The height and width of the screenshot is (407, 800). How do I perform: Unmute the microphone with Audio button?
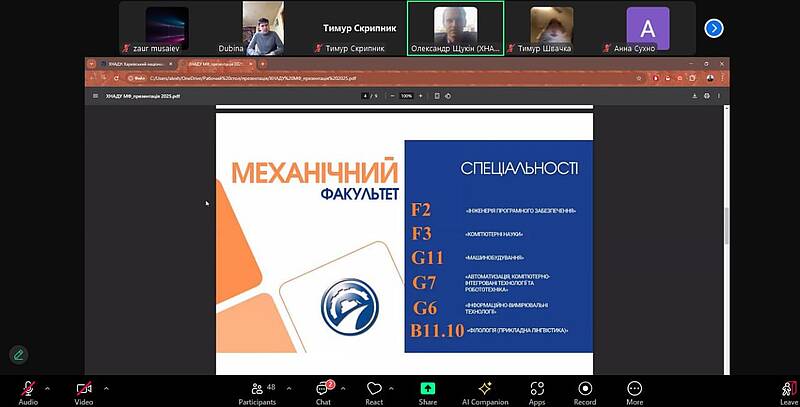pyautogui.click(x=28, y=393)
